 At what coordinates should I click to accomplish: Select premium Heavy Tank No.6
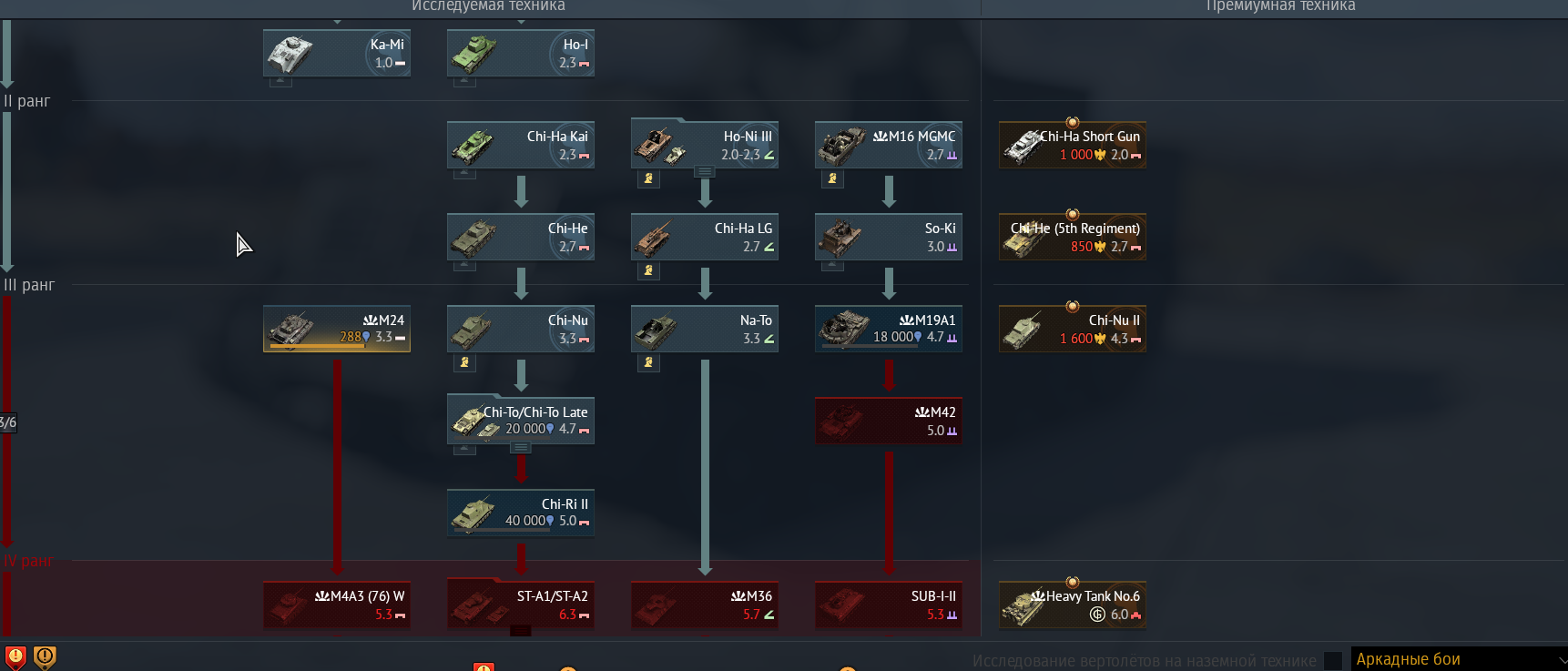[x=1073, y=605]
